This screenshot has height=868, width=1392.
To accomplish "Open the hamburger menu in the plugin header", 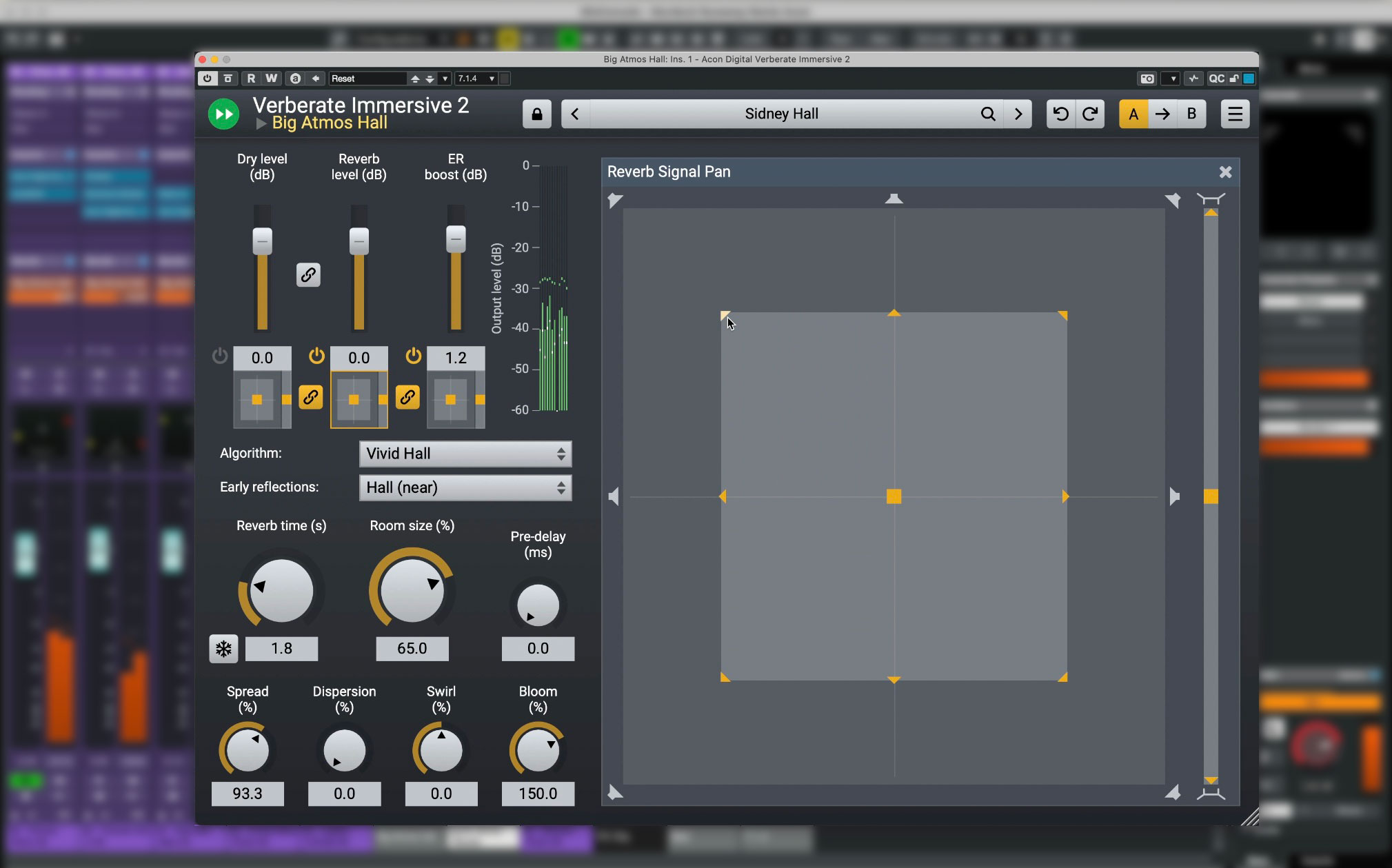I will point(1235,114).
